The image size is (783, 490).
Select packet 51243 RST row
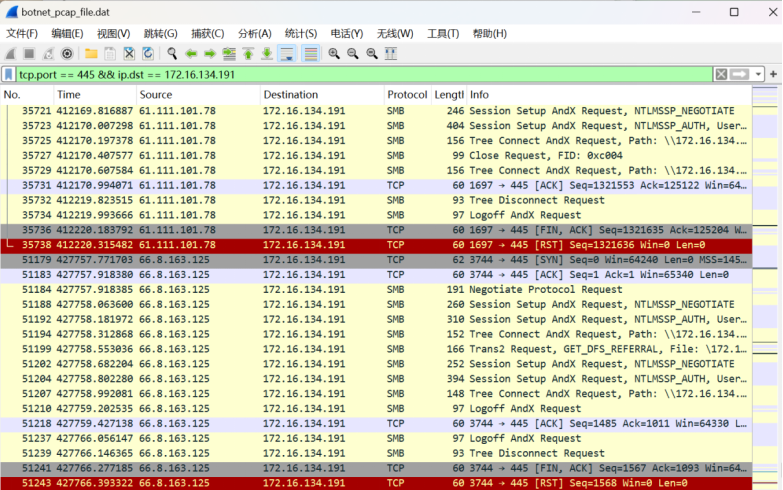[376, 483]
